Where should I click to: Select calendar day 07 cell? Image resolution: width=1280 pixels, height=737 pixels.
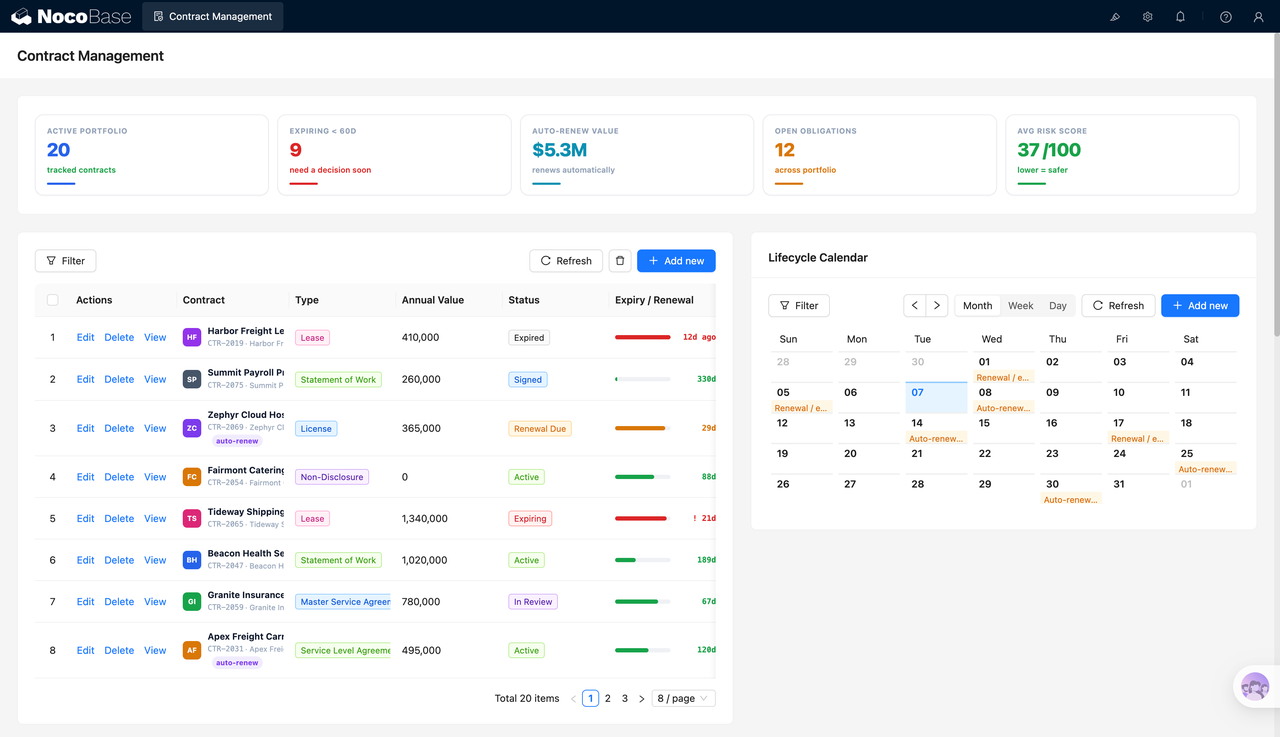point(936,397)
